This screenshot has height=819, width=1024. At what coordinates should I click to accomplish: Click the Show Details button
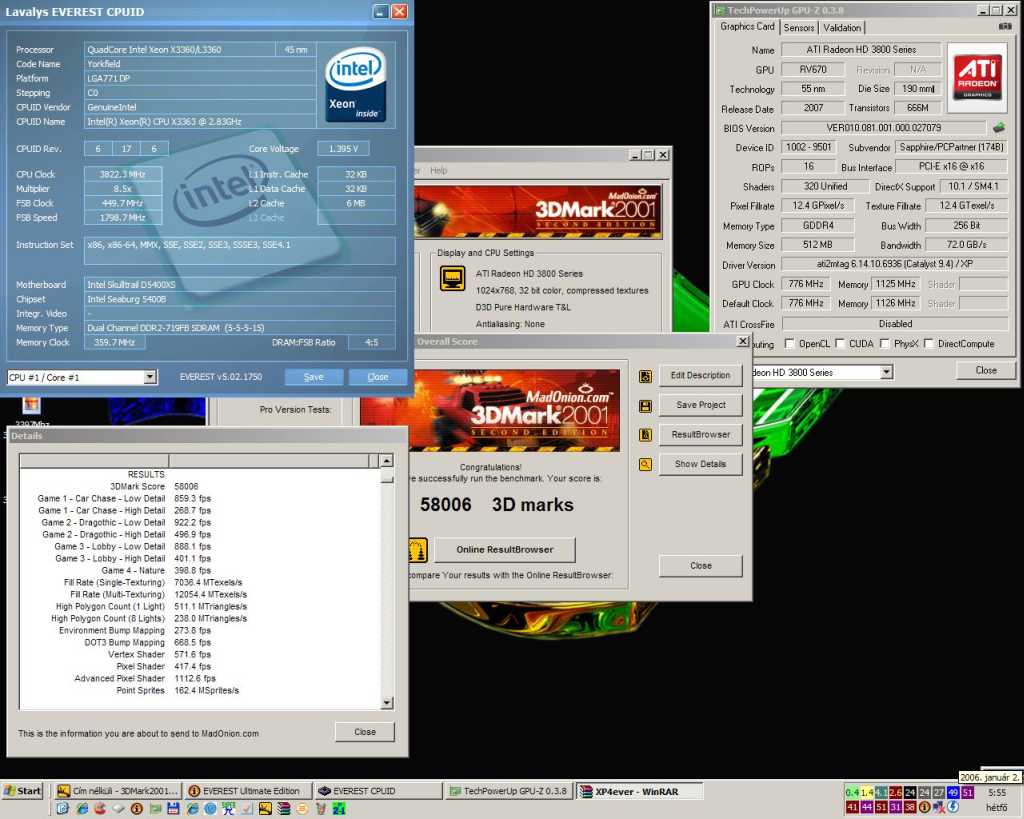click(700, 464)
